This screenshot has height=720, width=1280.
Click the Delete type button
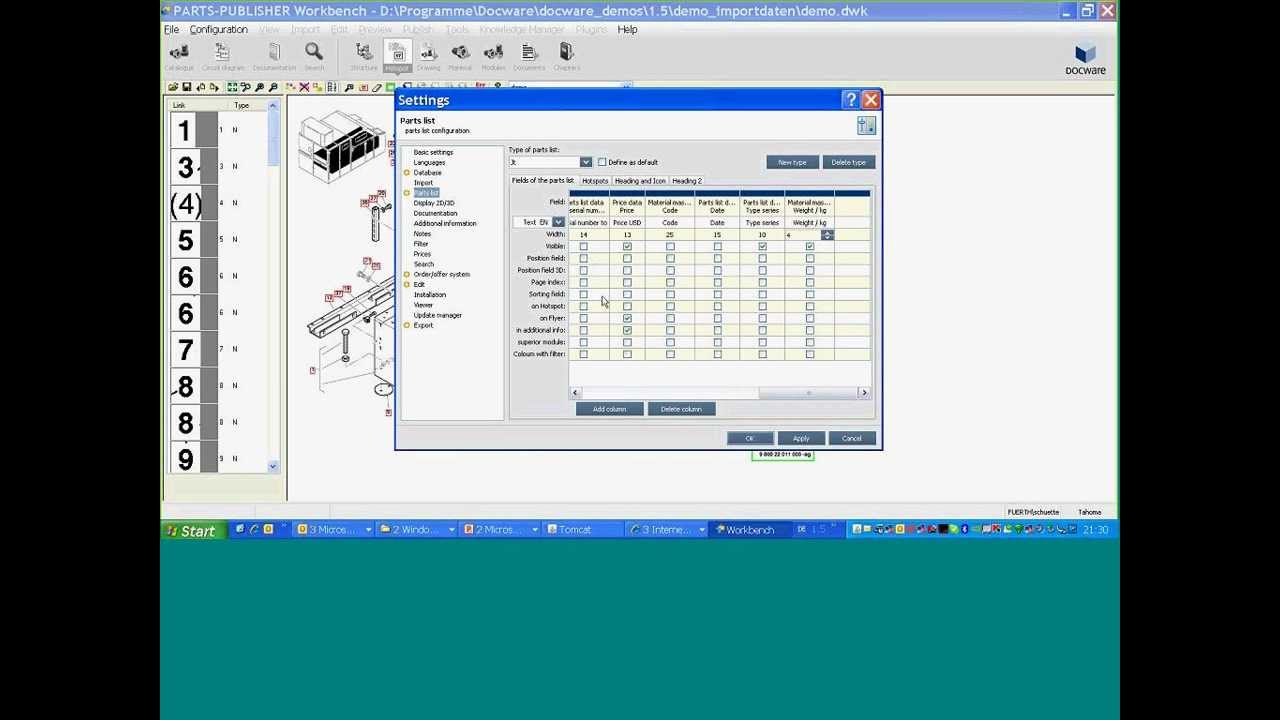[848, 162]
